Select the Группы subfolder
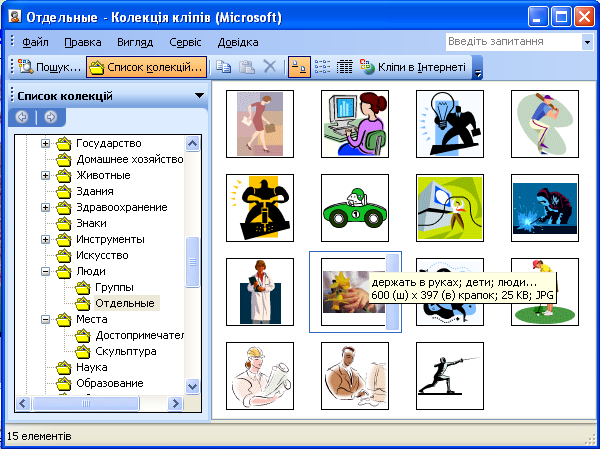The image size is (600, 449). point(104,287)
